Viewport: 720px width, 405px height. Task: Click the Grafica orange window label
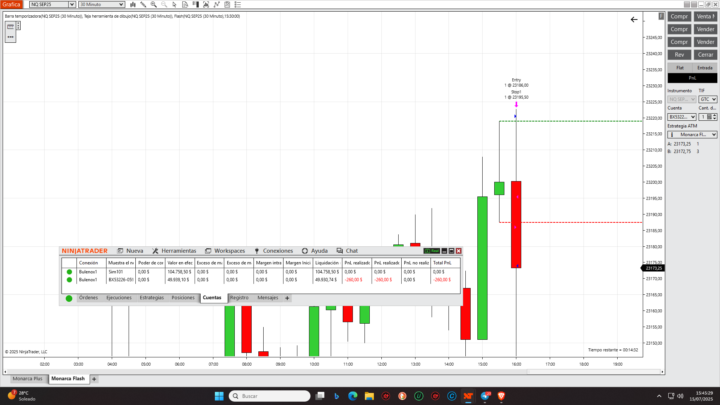11,5
